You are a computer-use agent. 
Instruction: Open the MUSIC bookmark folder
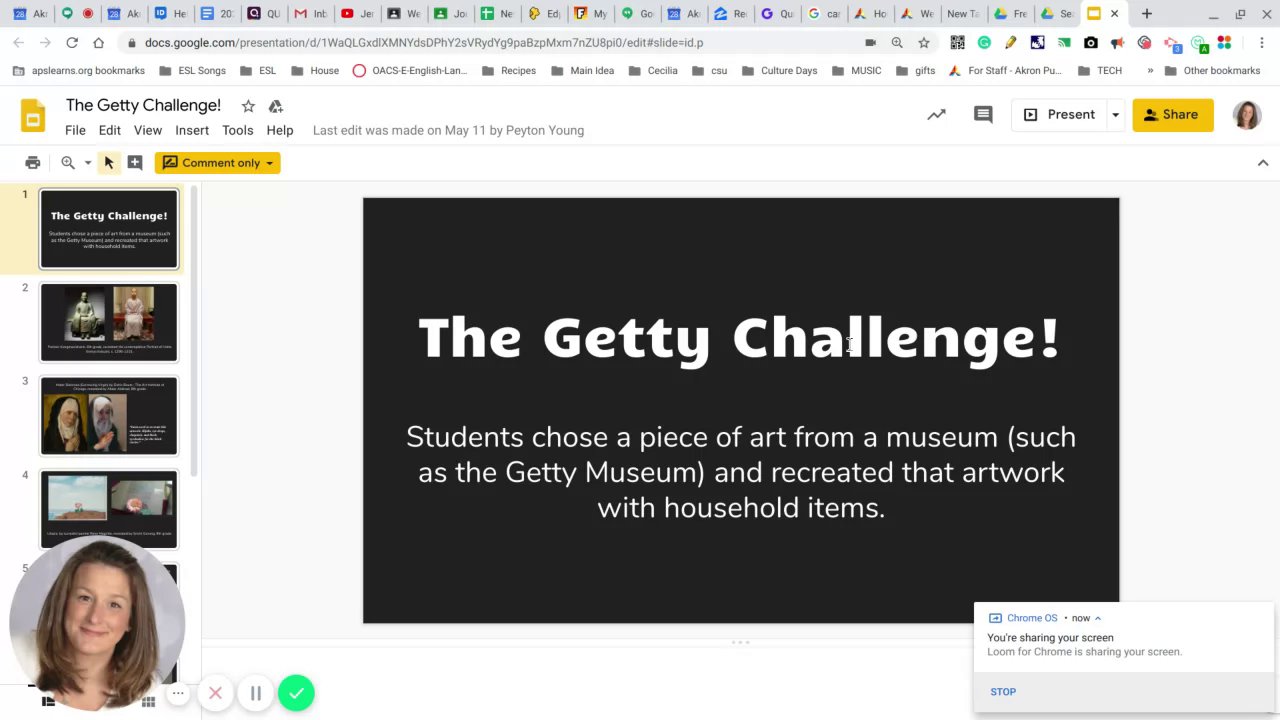857,71
